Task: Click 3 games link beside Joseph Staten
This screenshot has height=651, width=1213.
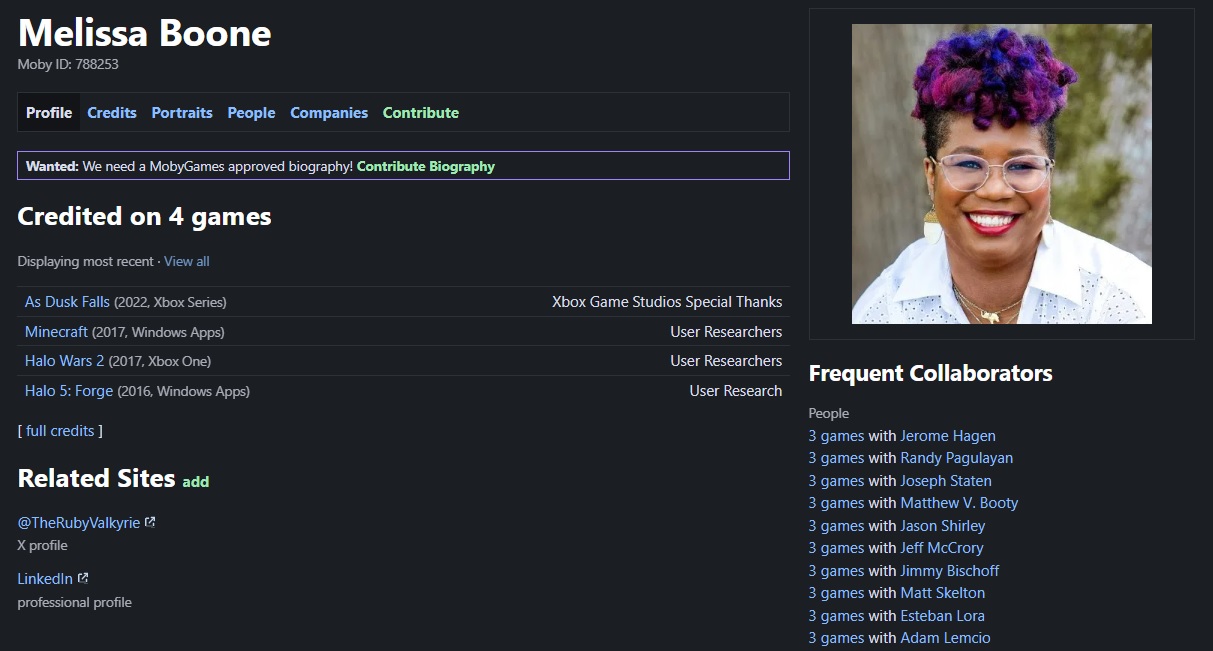Action: (x=836, y=481)
